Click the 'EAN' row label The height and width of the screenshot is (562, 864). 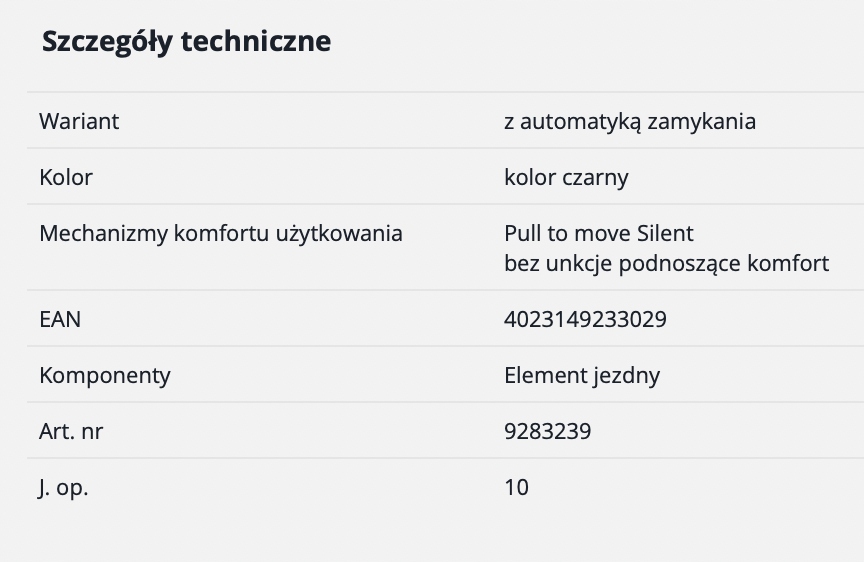tap(60, 319)
